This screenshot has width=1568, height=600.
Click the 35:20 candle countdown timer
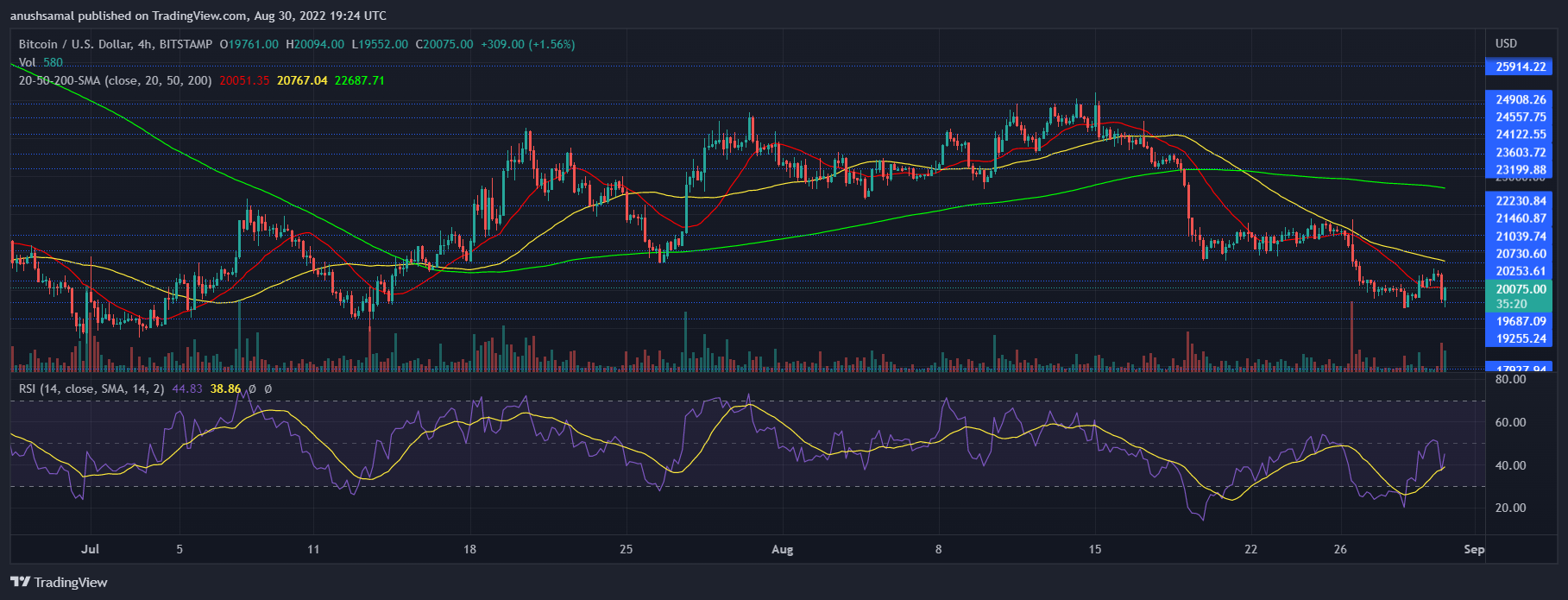coord(1511,304)
